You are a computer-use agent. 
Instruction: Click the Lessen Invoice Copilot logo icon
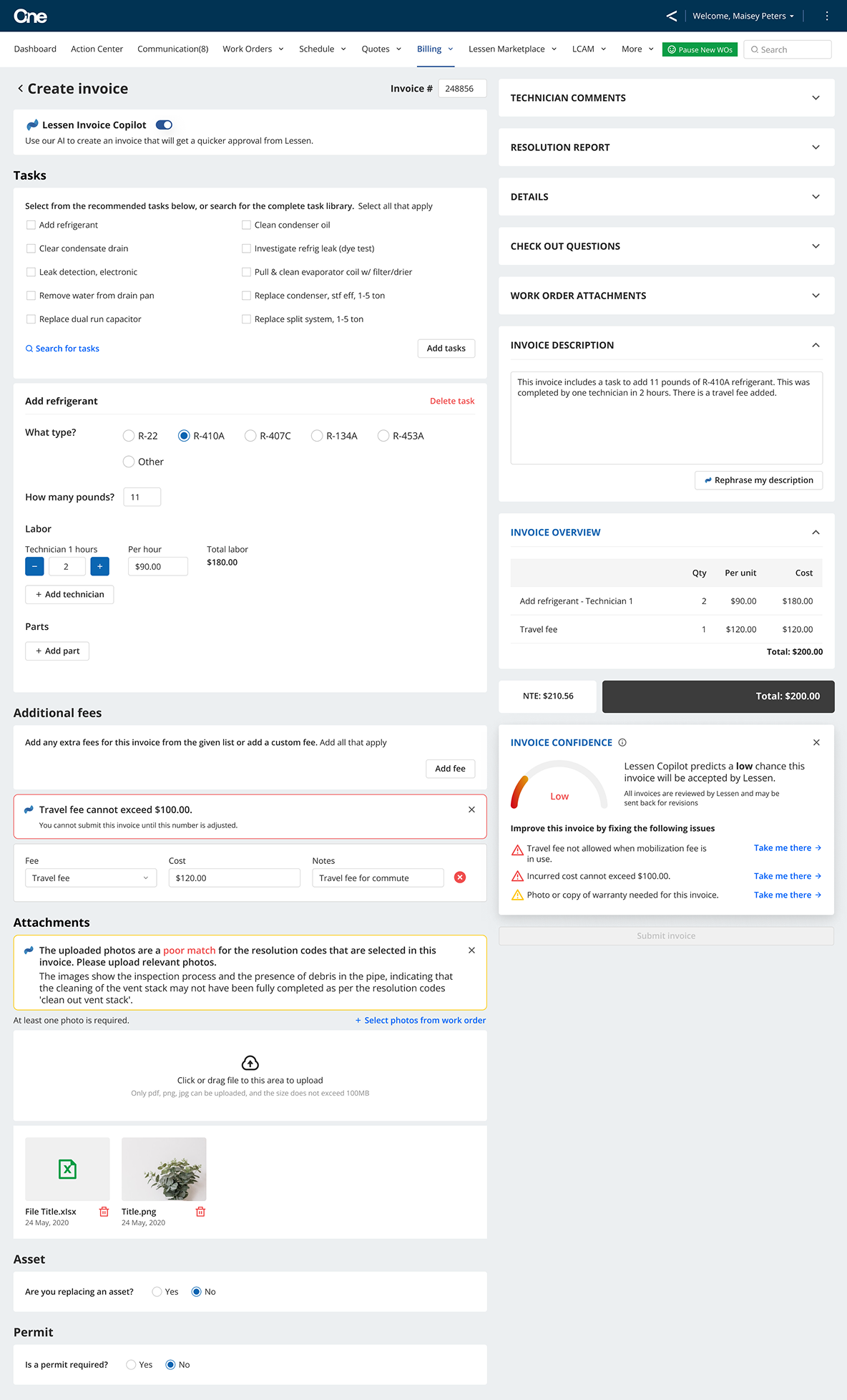click(x=32, y=125)
